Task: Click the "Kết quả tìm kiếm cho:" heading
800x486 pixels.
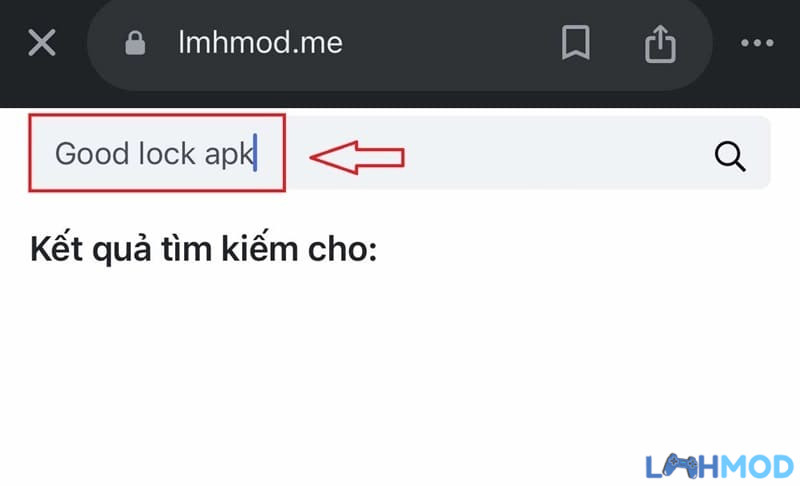Action: coord(204,249)
